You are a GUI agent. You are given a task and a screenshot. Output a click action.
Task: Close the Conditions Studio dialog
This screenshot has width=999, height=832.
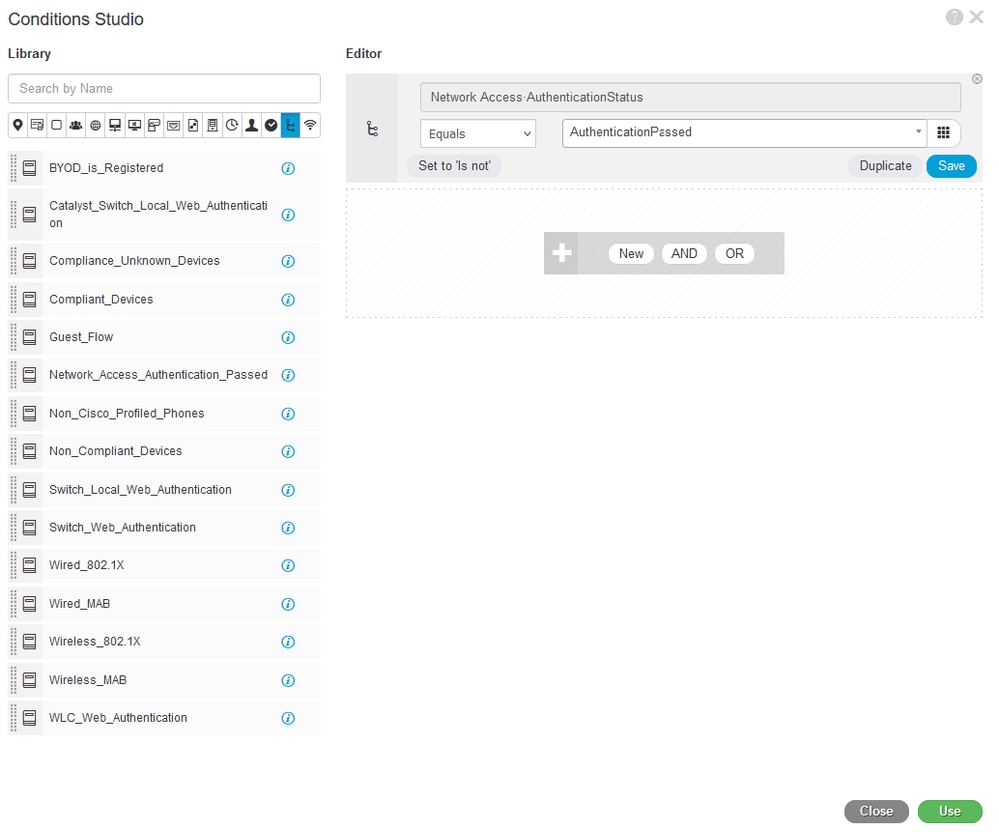876,811
